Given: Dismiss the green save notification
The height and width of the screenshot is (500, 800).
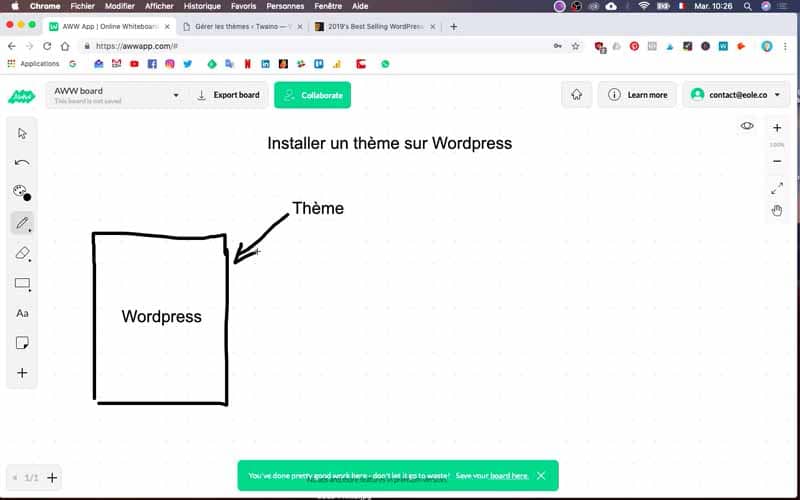Looking at the screenshot, I should (541, 476).
